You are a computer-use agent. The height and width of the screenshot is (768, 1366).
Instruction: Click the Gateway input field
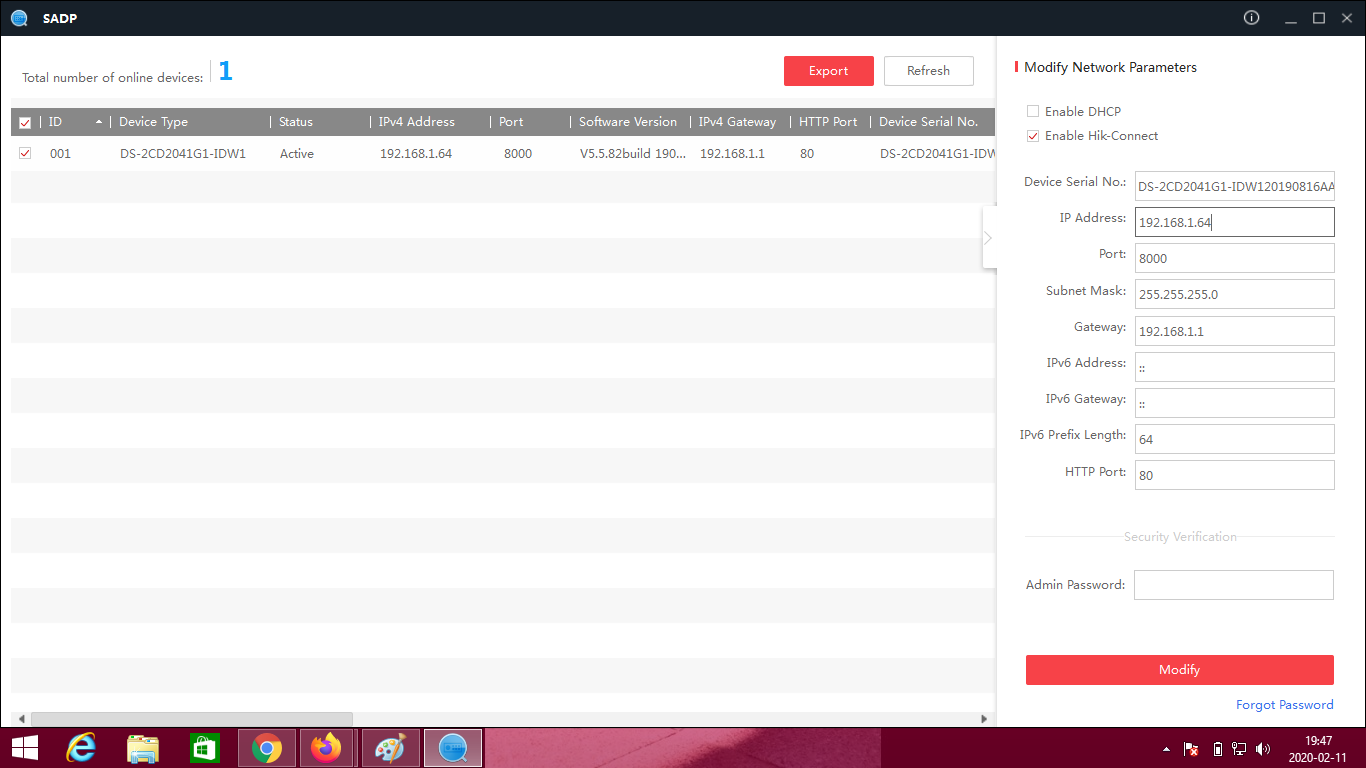pyautogui.click(x=1235, y=331)
